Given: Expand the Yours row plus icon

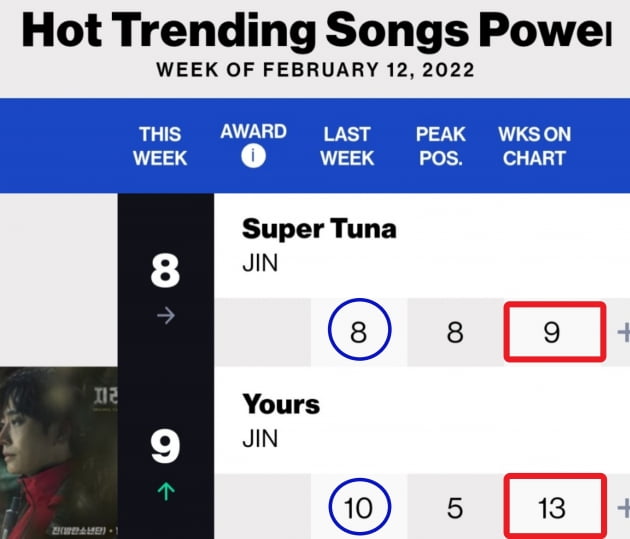Looking at the screenshot, I should tap(624, 508).
